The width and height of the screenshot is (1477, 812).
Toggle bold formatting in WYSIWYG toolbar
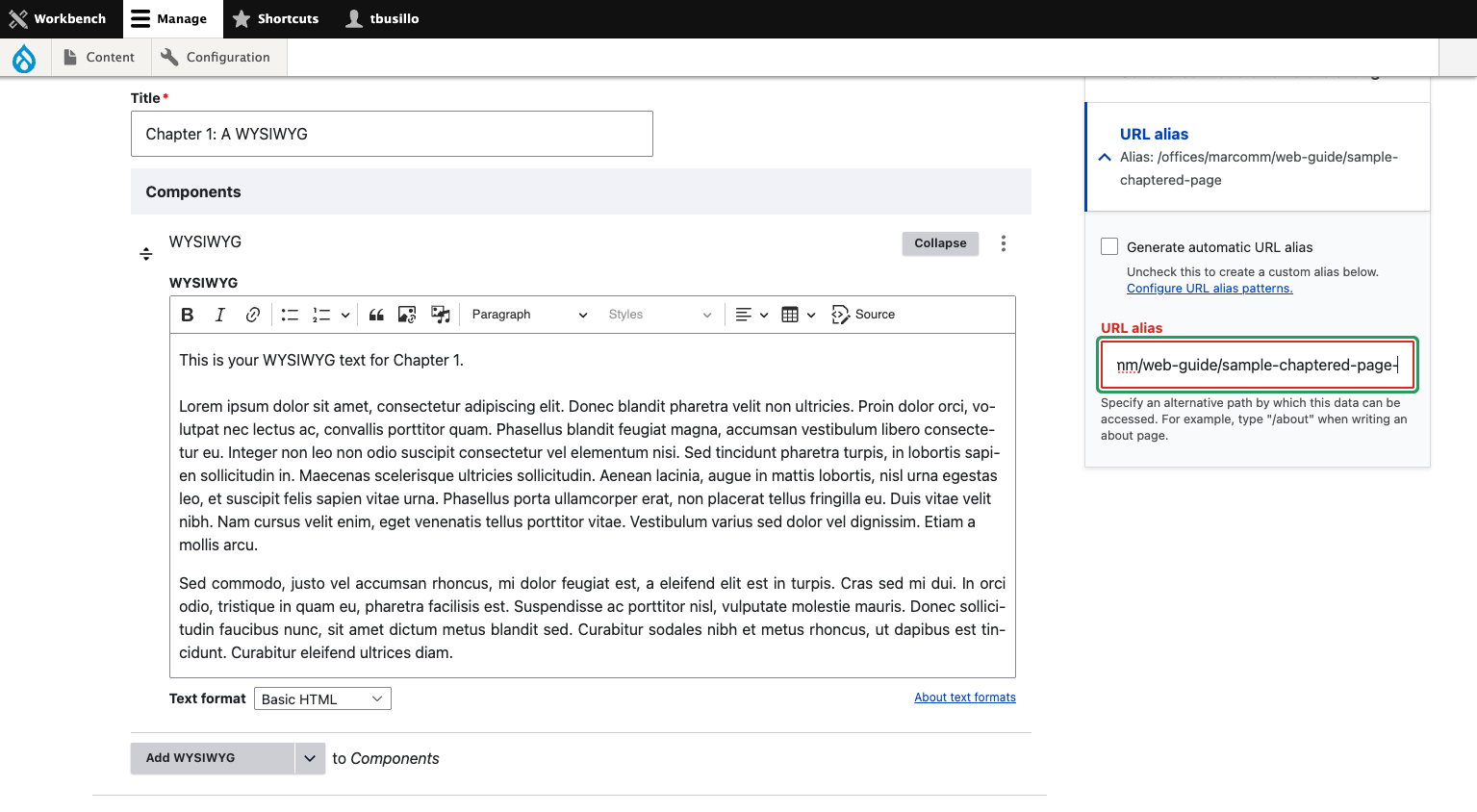188,315
